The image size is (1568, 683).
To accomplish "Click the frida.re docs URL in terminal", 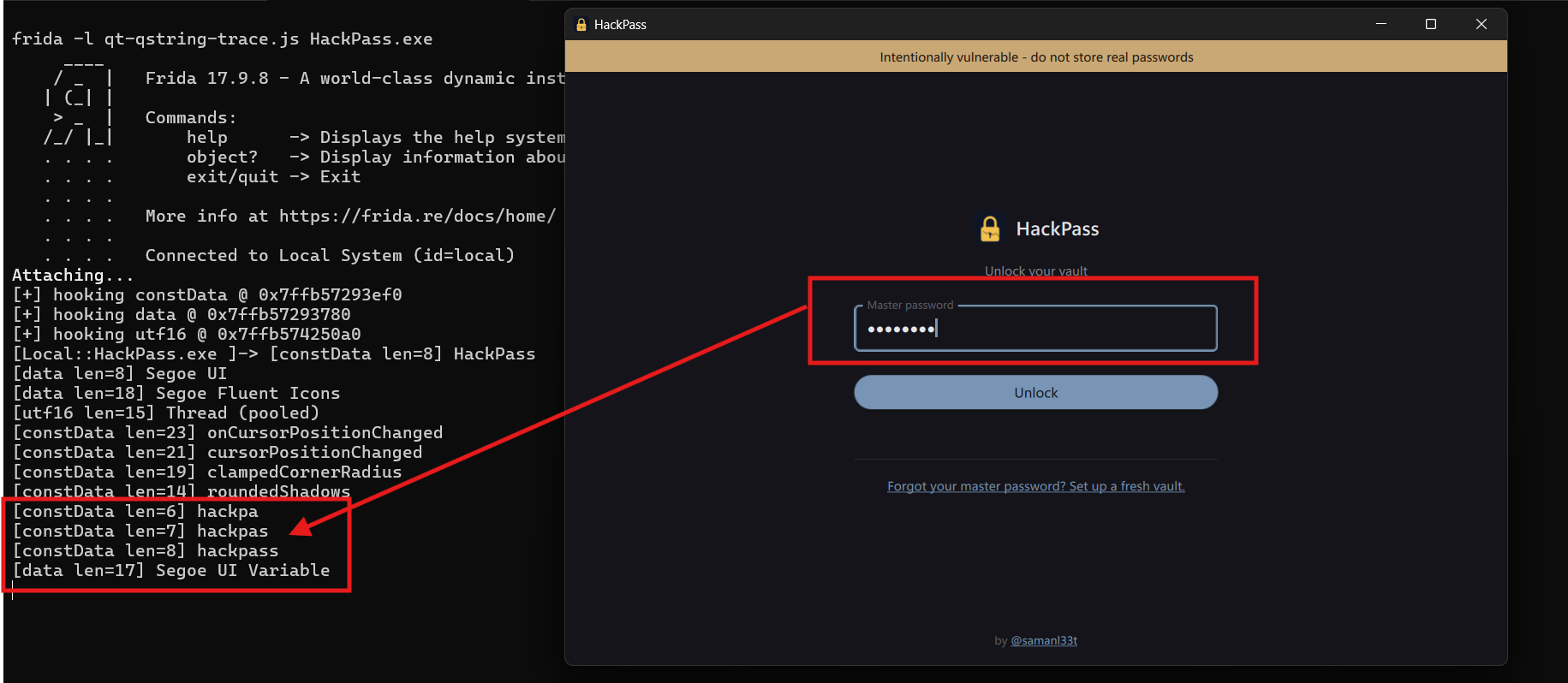I will [x=417, y=216].
